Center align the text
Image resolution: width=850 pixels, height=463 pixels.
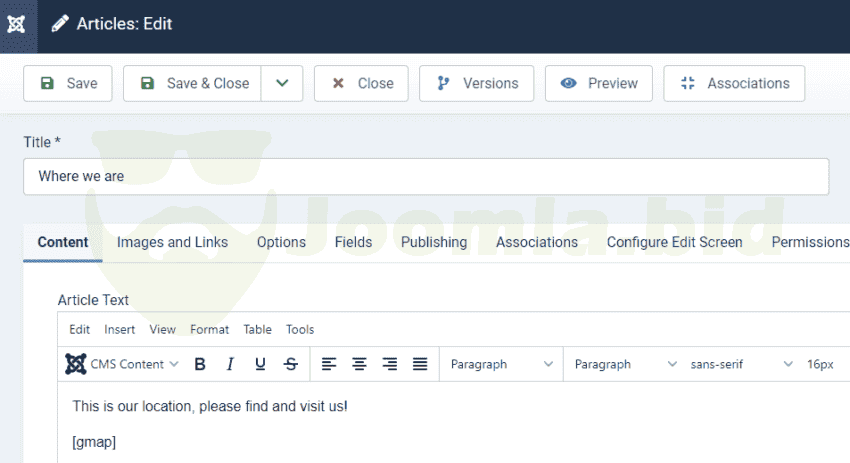(359, 365)
